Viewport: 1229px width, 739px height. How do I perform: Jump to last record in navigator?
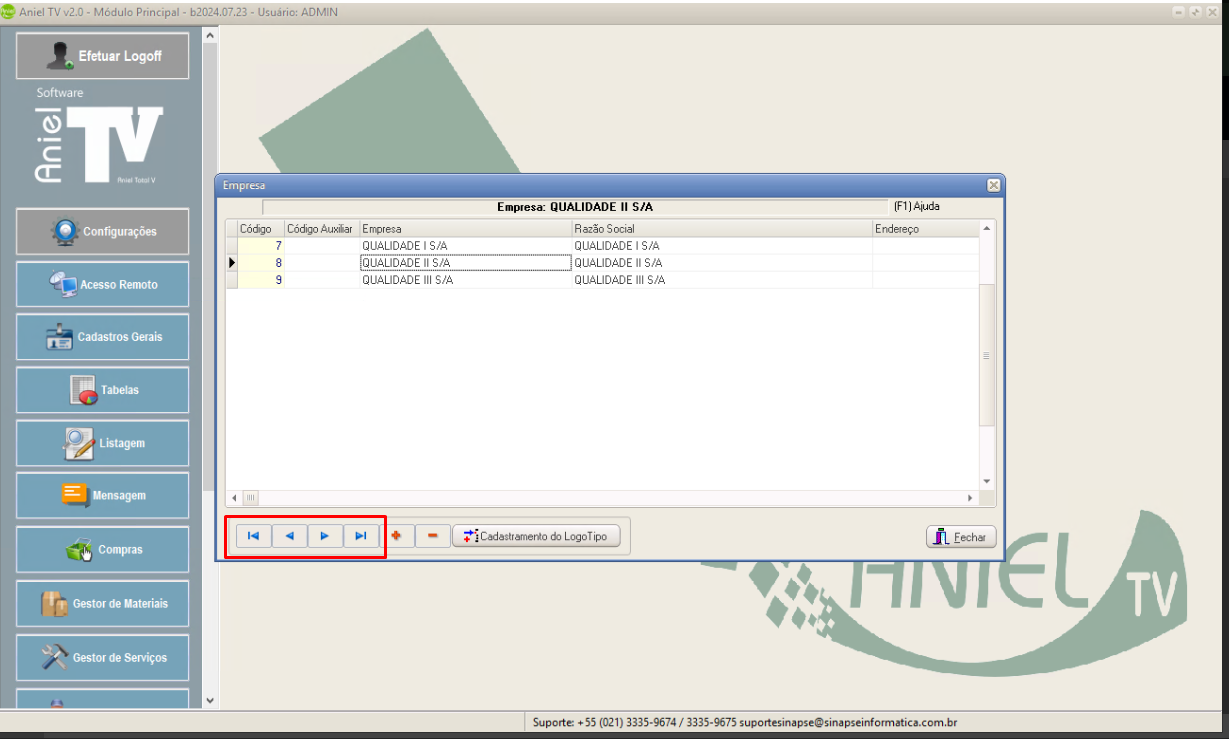[x=361, y=536]
